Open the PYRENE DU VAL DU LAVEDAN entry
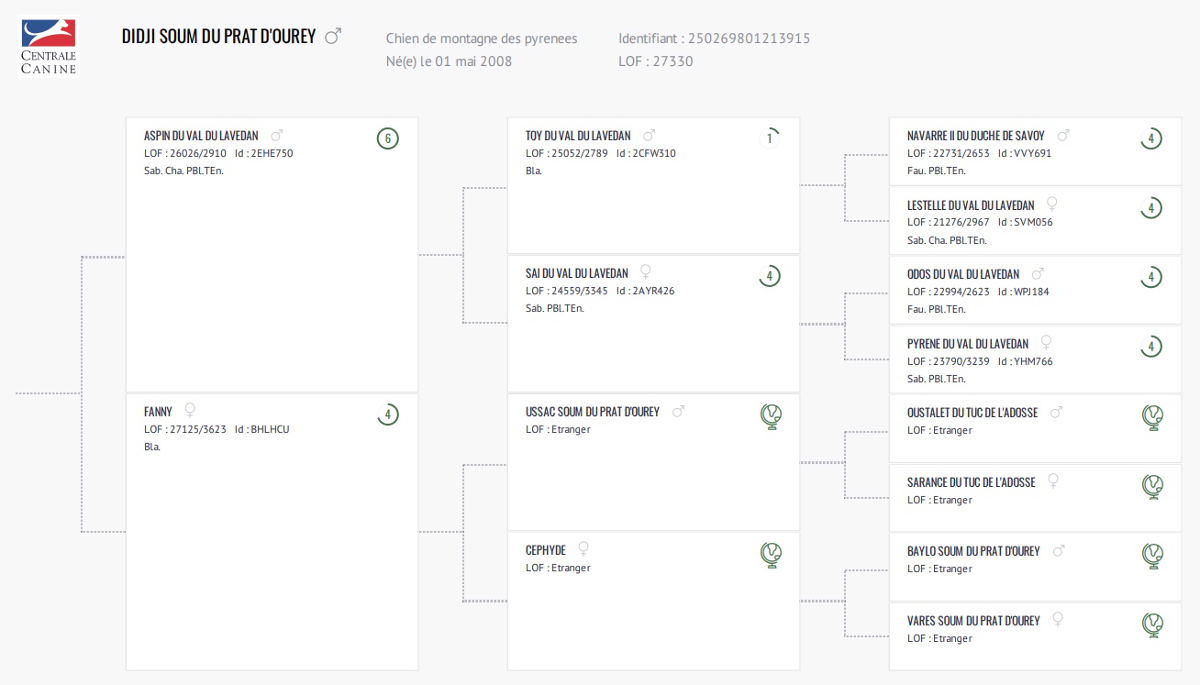1200x685 pixels. tap(968, 344)
